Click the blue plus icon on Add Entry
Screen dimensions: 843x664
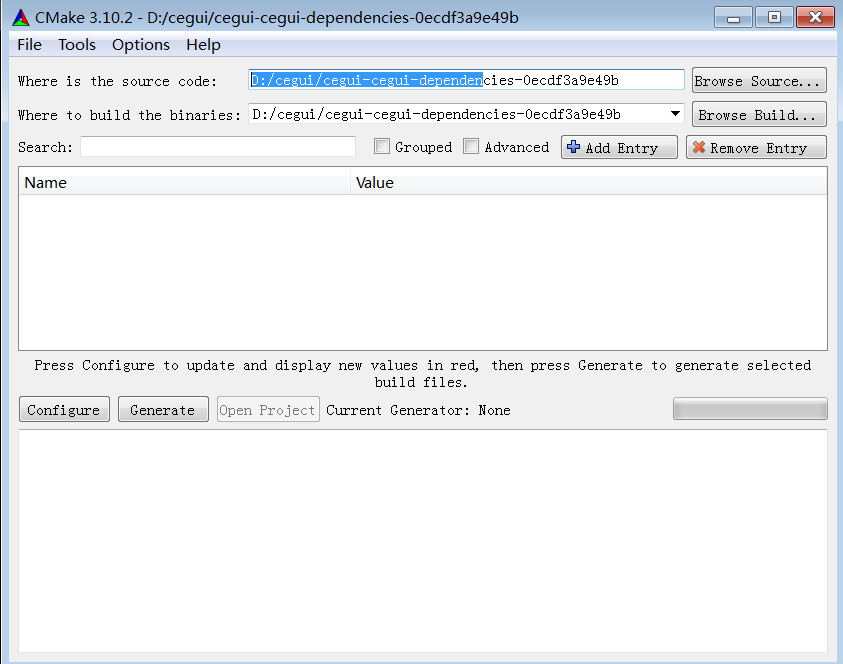coord(574,147)
